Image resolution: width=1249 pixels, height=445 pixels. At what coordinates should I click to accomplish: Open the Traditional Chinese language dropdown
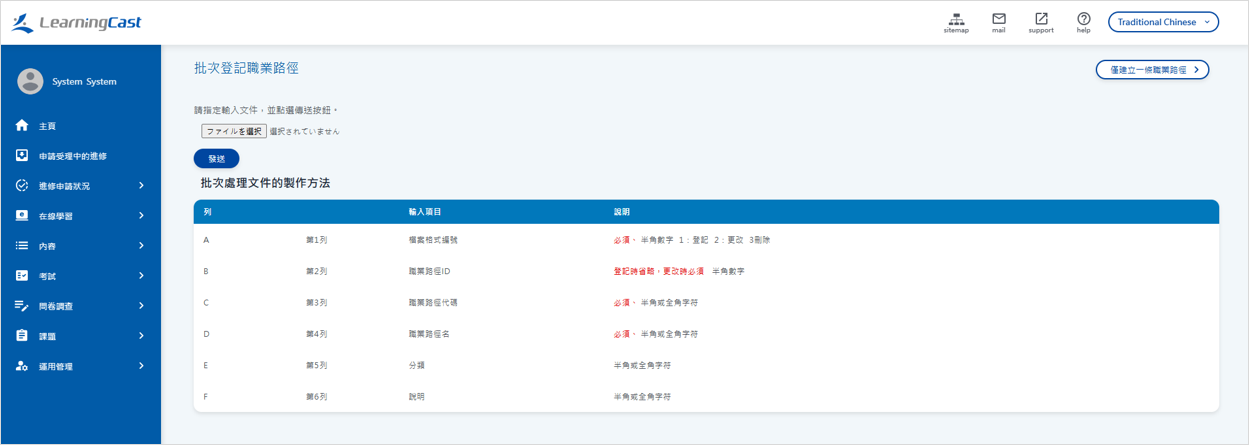click(x=1163, y=22)
